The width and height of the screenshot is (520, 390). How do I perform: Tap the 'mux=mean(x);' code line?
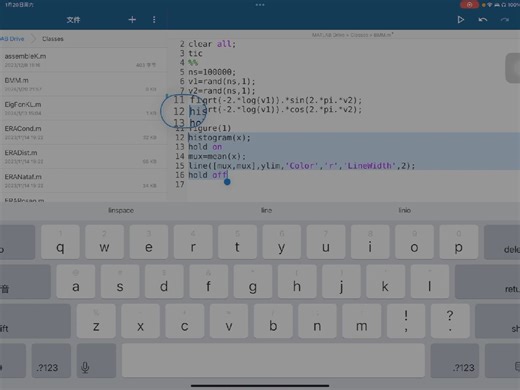(217, 156)
